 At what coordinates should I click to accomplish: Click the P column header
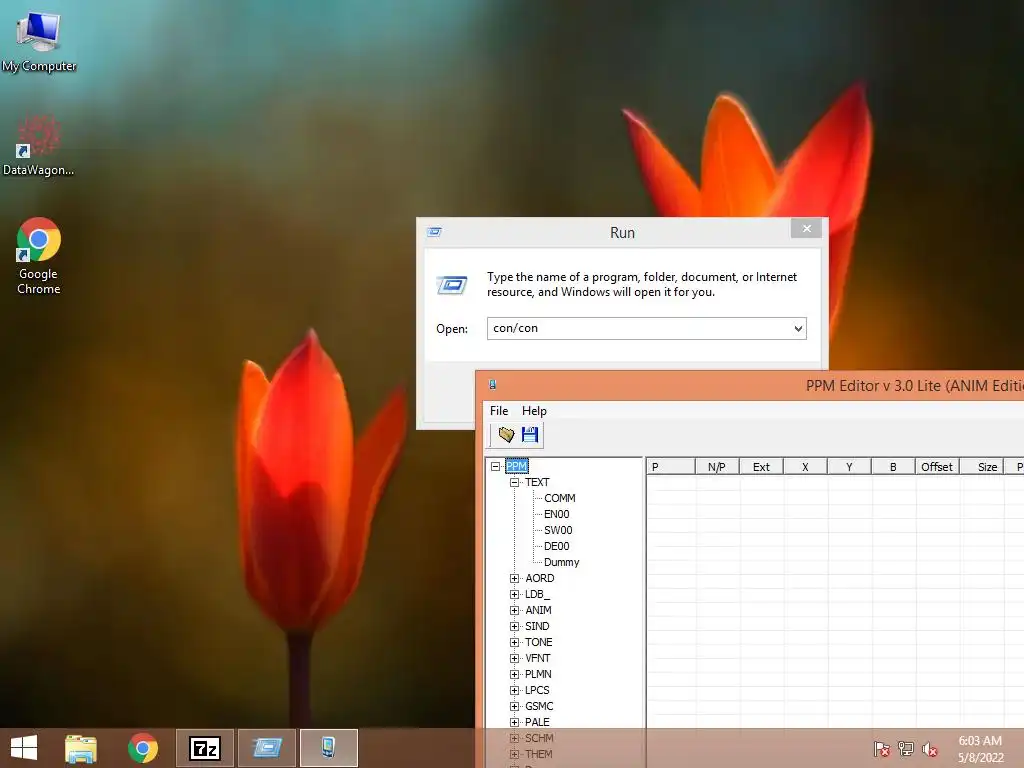[x=671, y=466]
